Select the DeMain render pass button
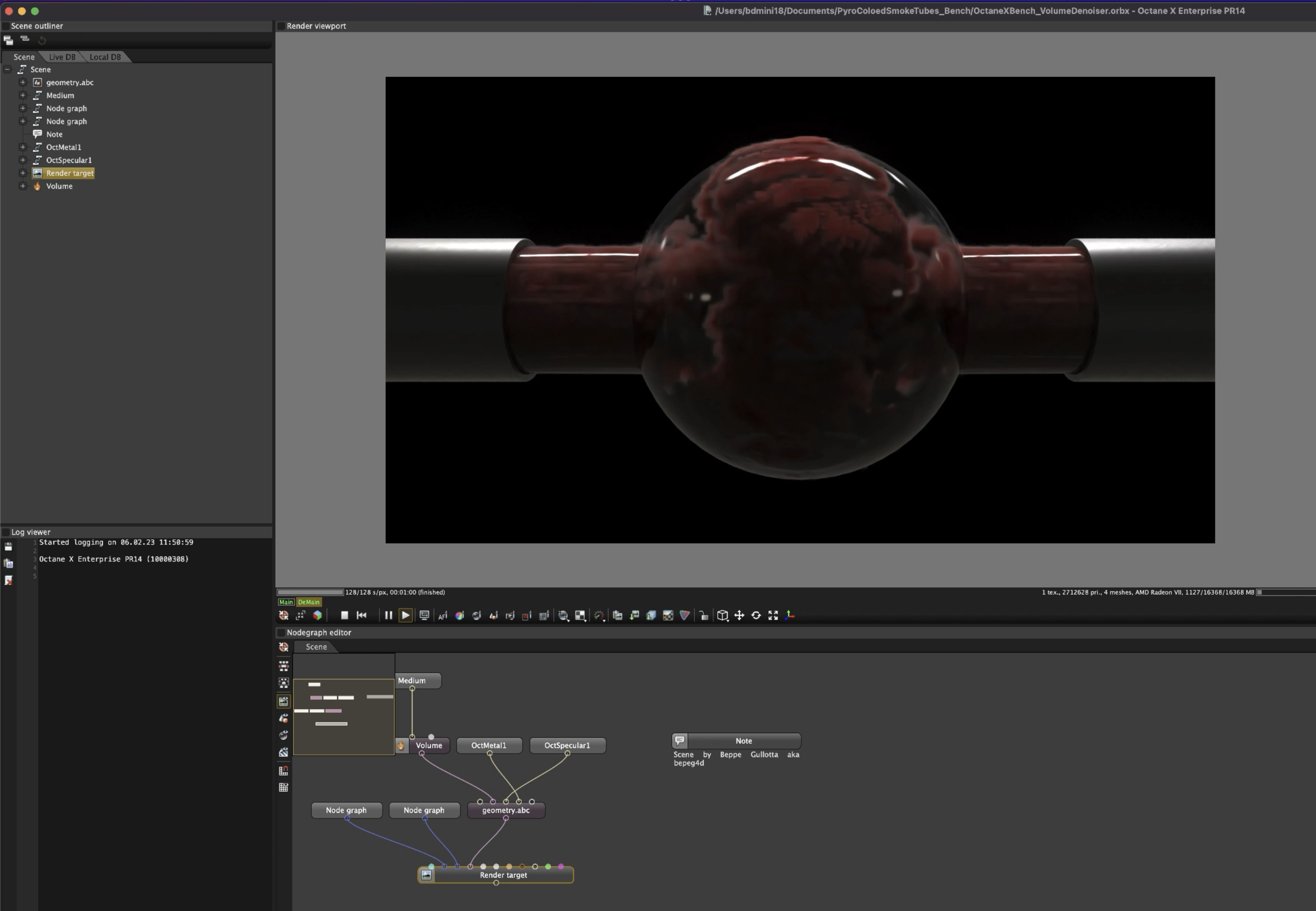The height and width of the screenshot is (911, 1316). pos(309,602)
